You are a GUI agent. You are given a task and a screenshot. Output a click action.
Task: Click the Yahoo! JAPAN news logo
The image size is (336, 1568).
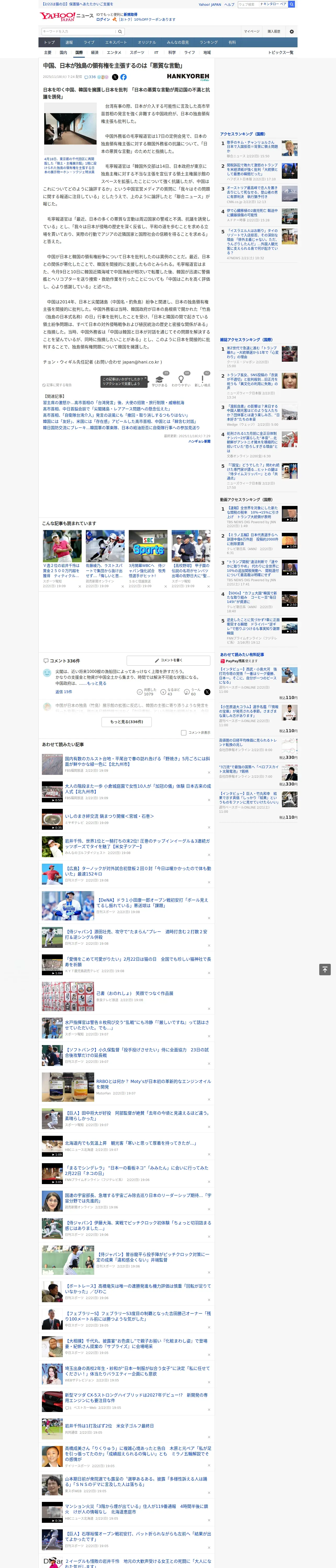tap(66, 16)
